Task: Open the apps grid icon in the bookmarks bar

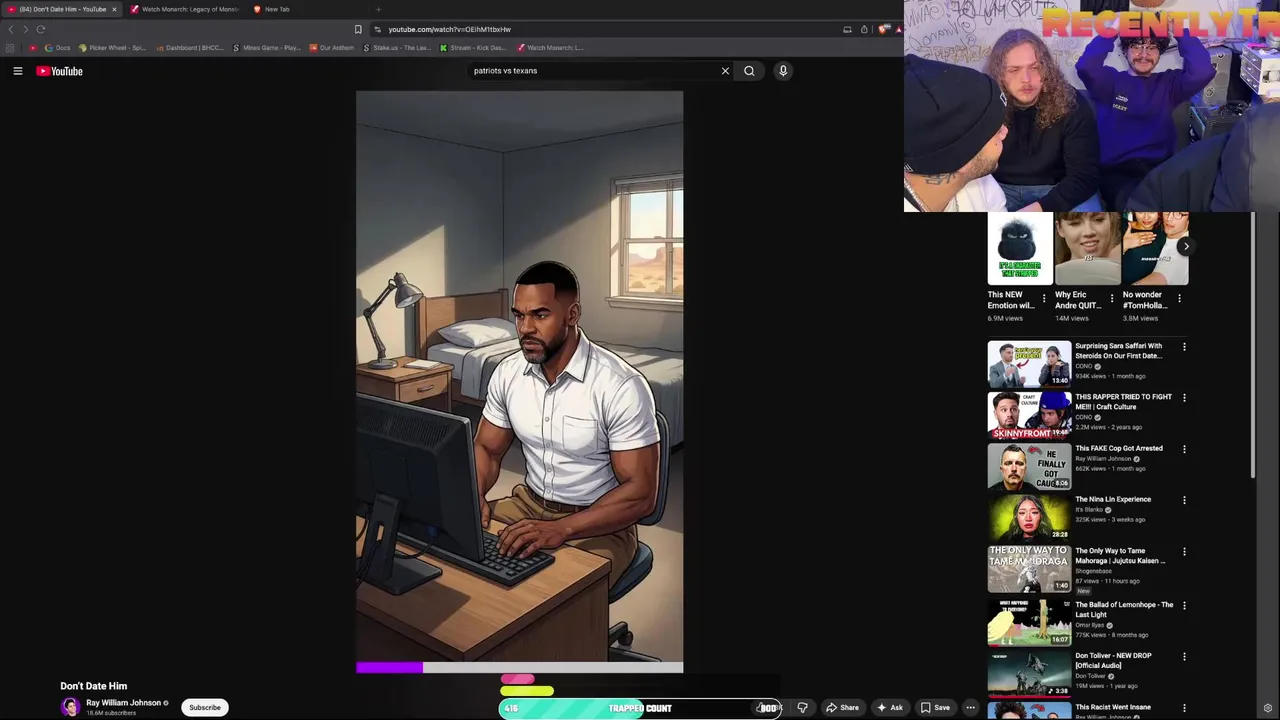Action: 11,48
